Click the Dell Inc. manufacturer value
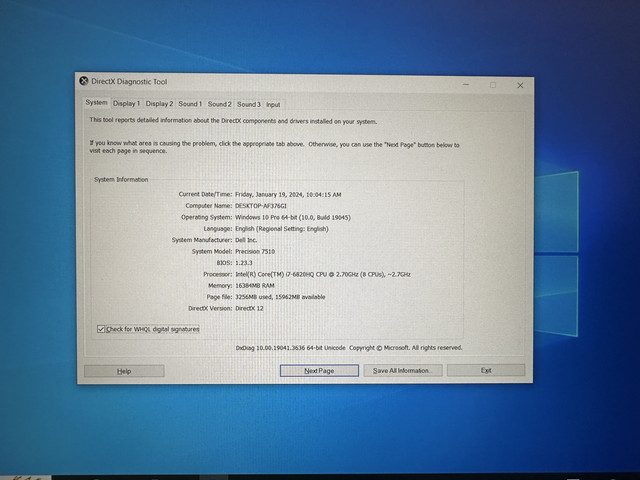This screenshot has height=480, width=640. click(x=246, y=240)
